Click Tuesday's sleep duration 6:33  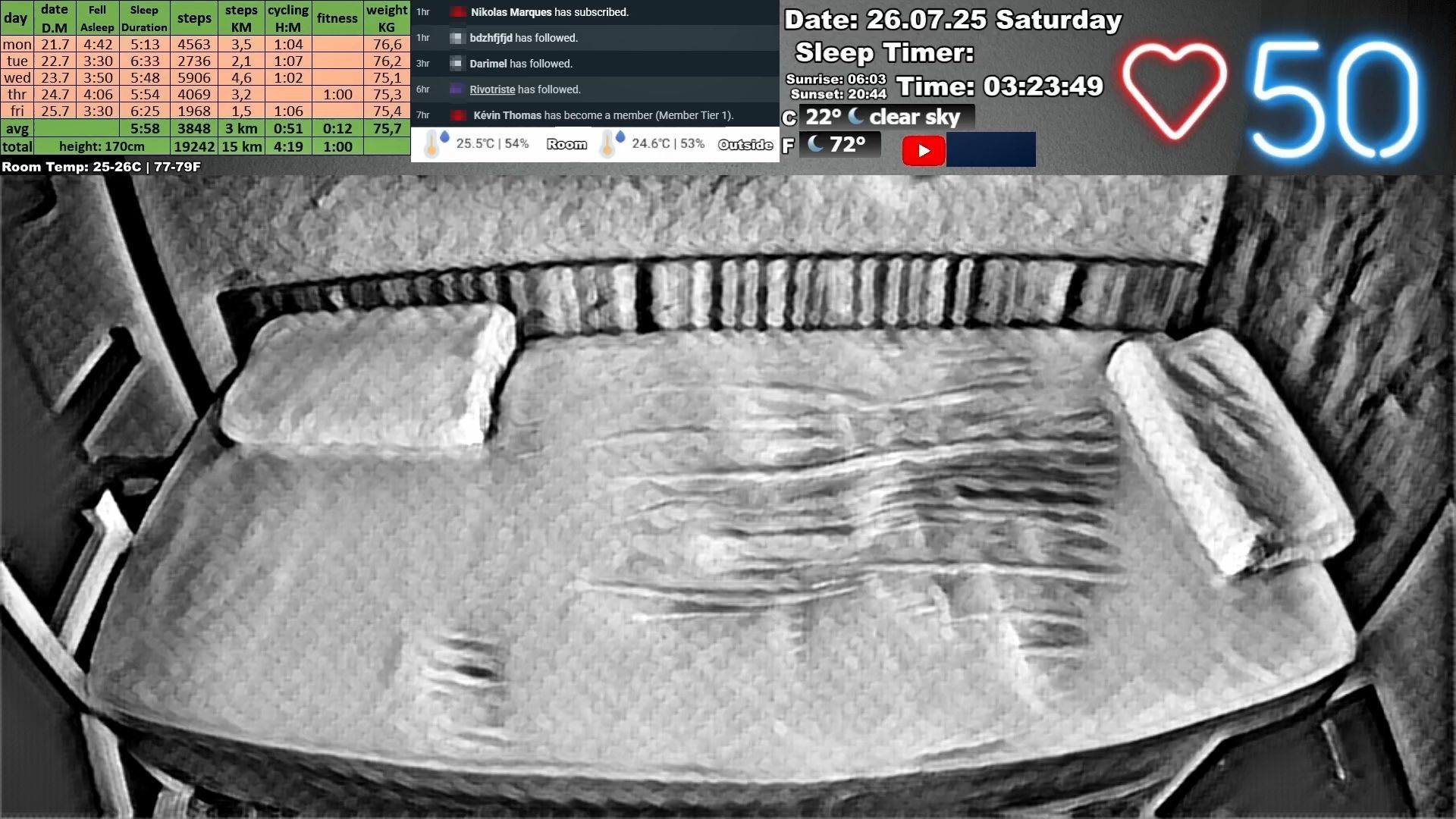(x=145, y=61)
